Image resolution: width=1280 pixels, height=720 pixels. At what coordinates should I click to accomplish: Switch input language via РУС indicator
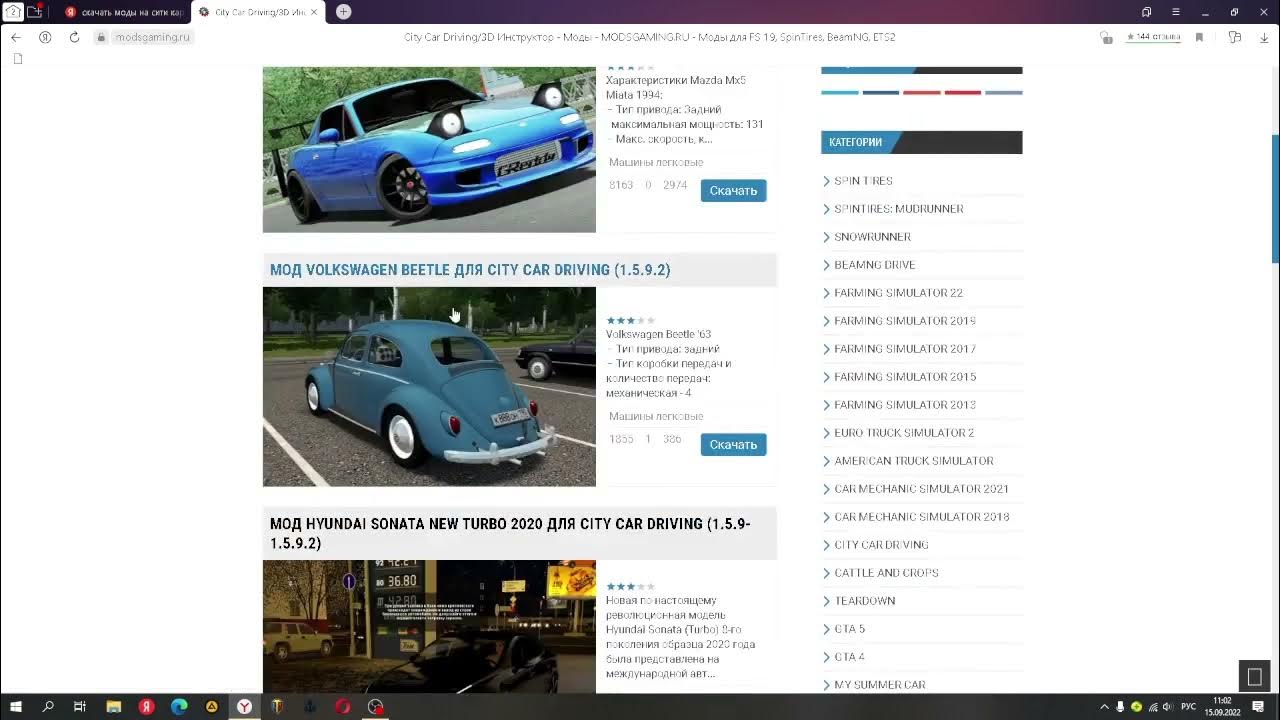(1189, 707)
